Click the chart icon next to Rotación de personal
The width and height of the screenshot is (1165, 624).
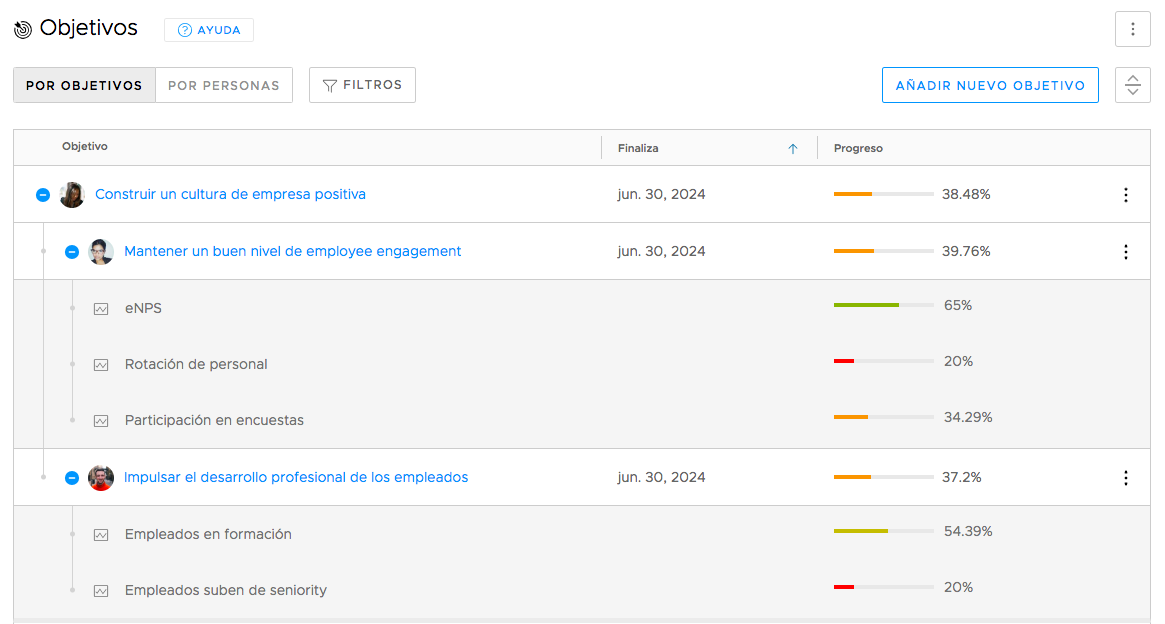[x=101, y=365]
